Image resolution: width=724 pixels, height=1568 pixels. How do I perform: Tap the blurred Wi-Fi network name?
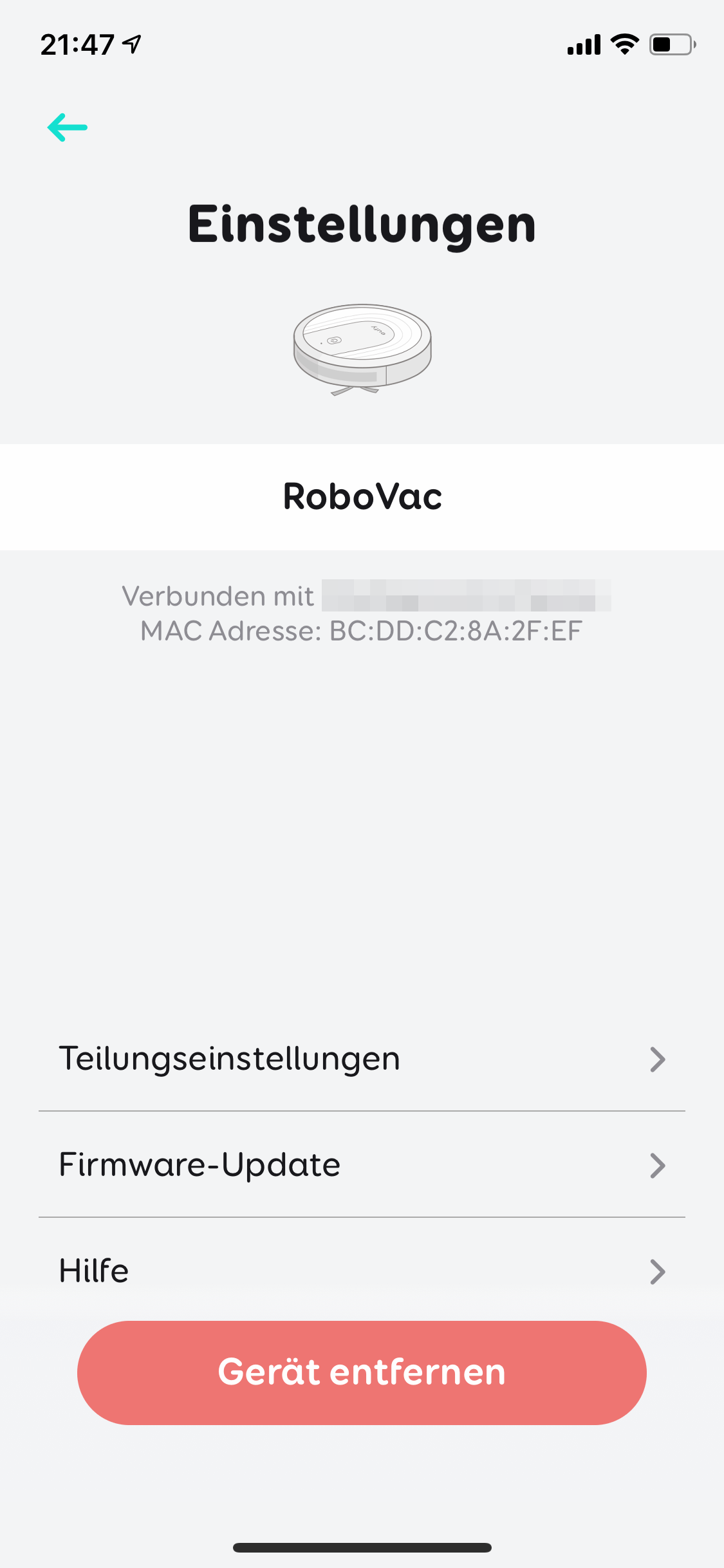pos(467,595)
